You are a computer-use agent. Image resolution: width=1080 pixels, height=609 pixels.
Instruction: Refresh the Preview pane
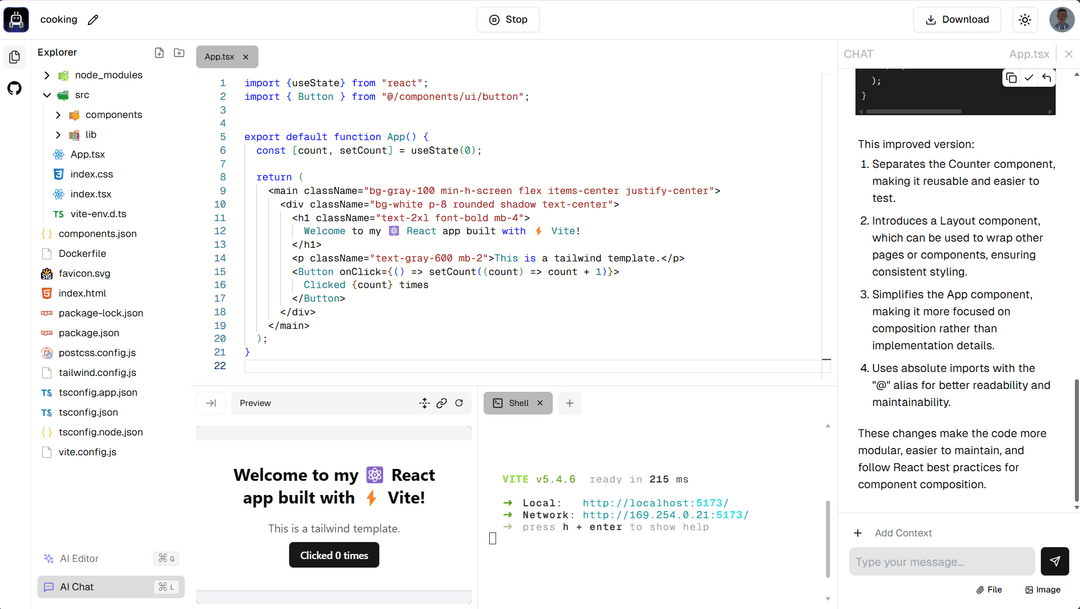click(459, 403)
